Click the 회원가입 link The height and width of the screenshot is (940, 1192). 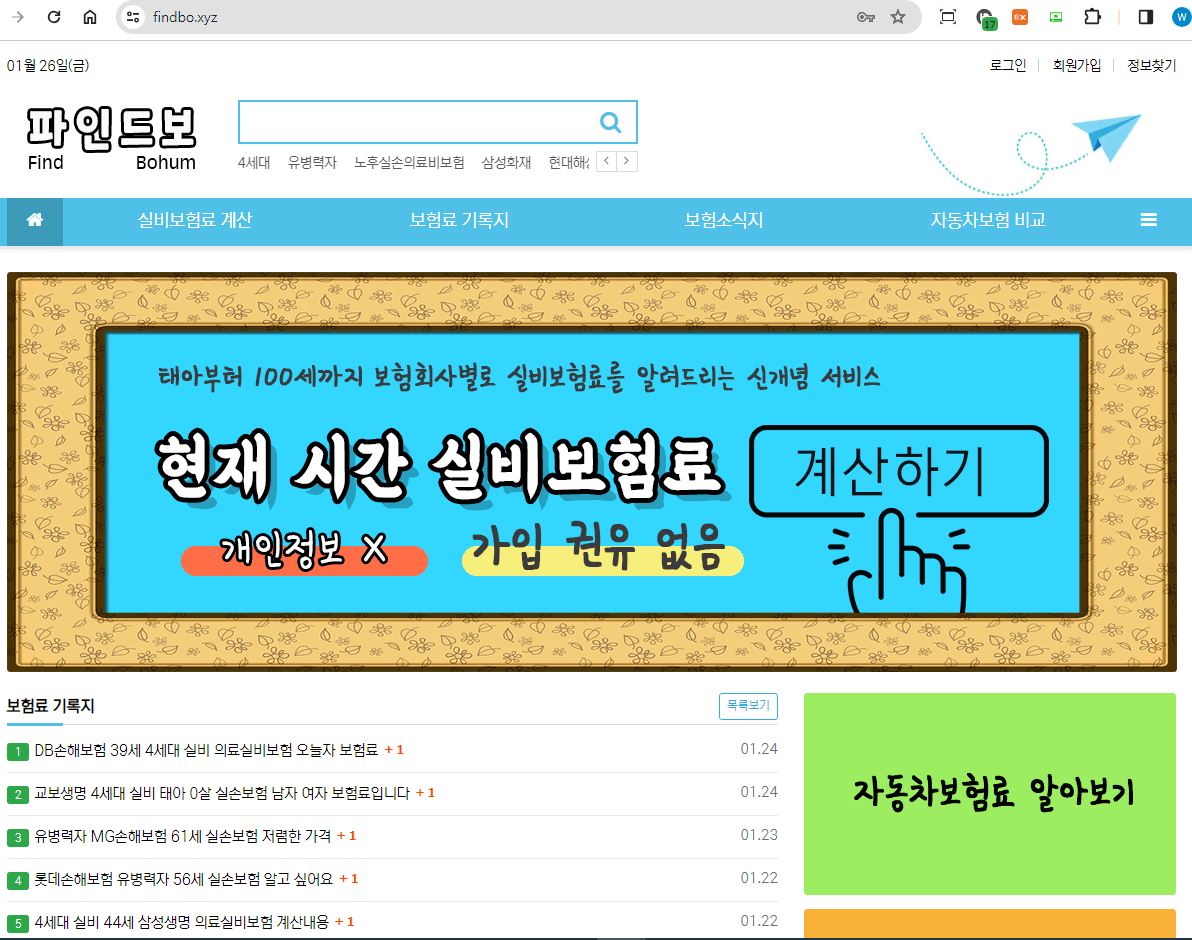tap(1077, 66)
